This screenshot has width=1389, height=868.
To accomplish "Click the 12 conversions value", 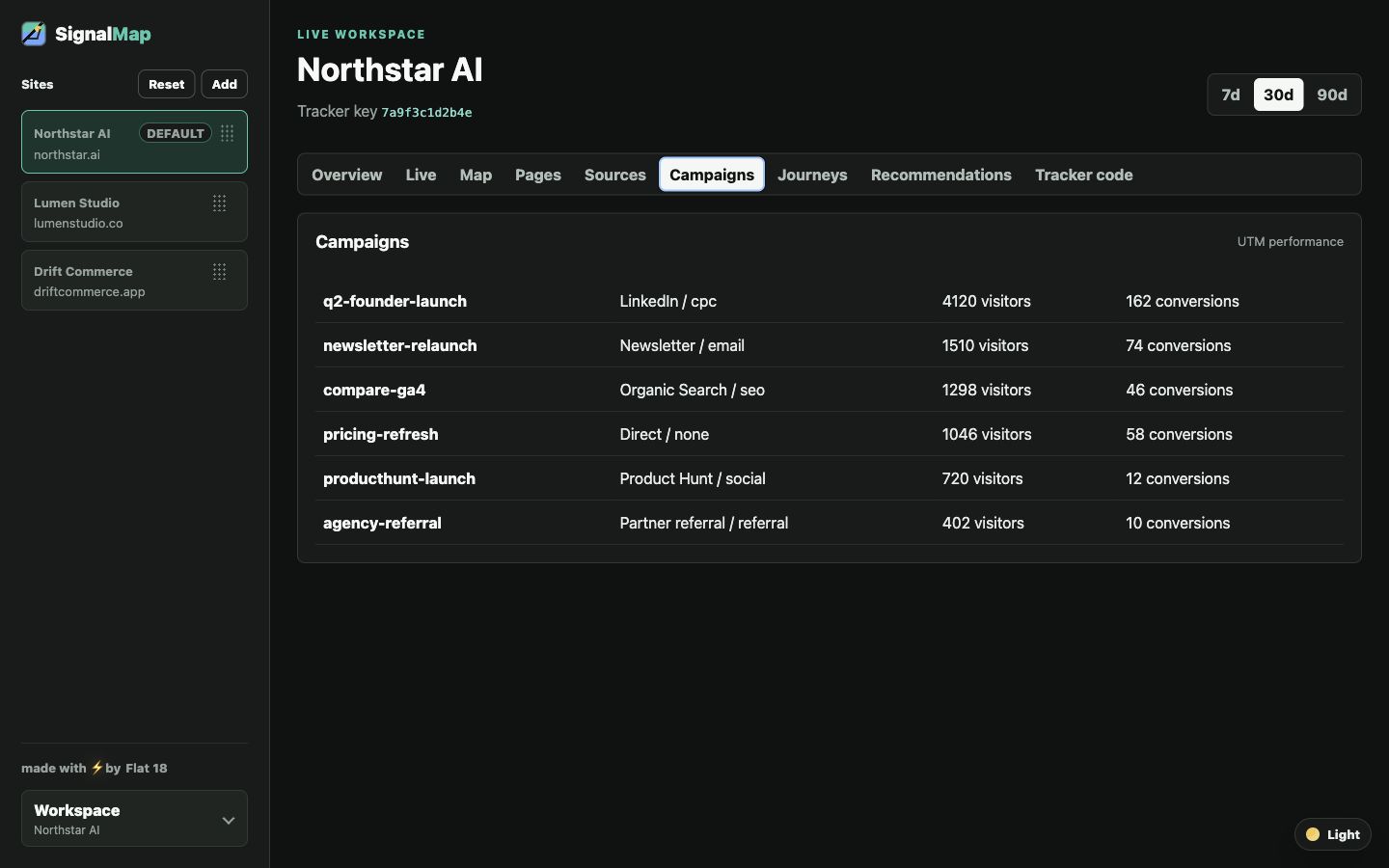I will click(x=1177, y=478).
